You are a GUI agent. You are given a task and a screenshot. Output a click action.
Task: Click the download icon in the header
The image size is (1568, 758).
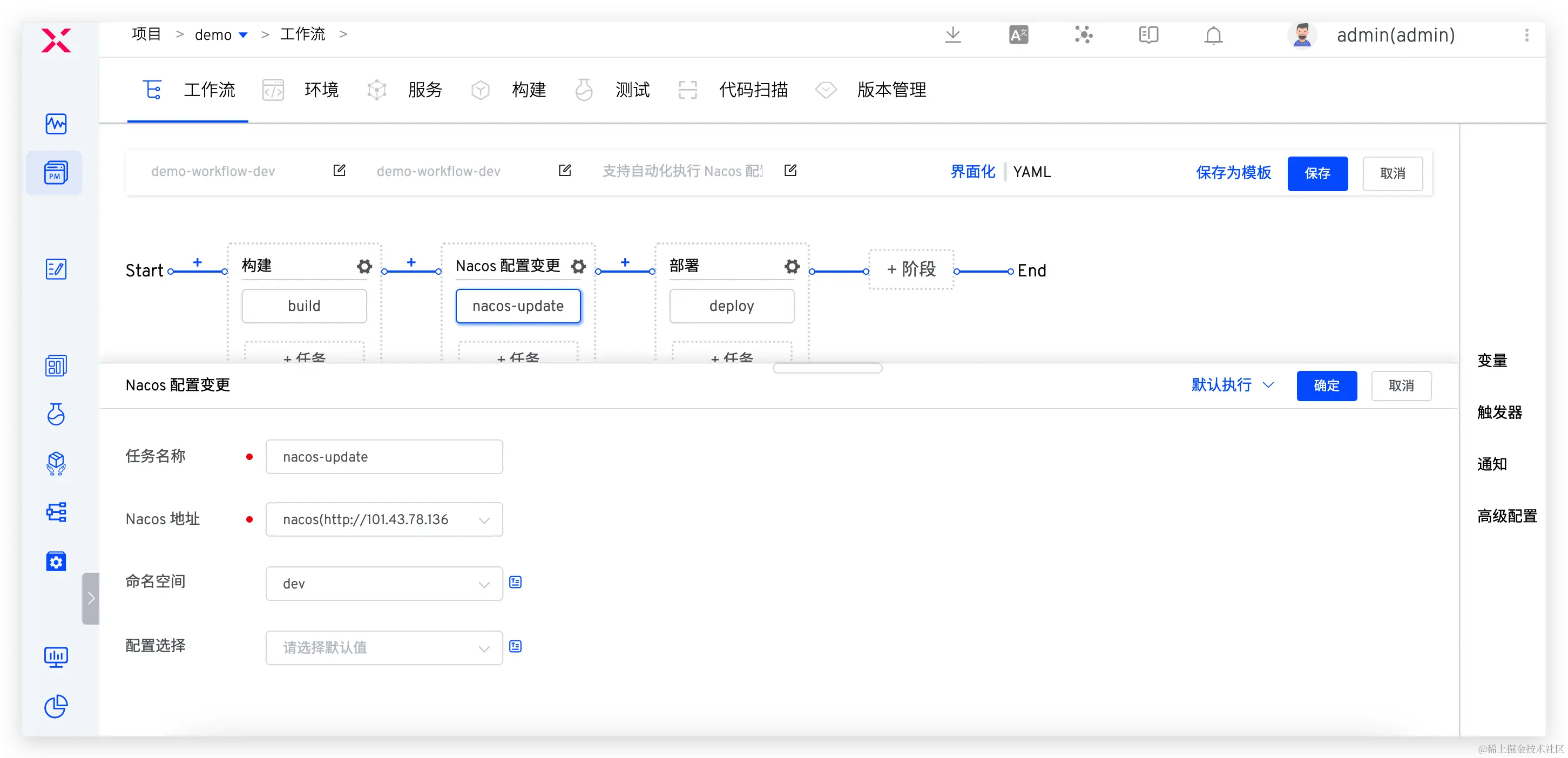(x=952, y=35)
